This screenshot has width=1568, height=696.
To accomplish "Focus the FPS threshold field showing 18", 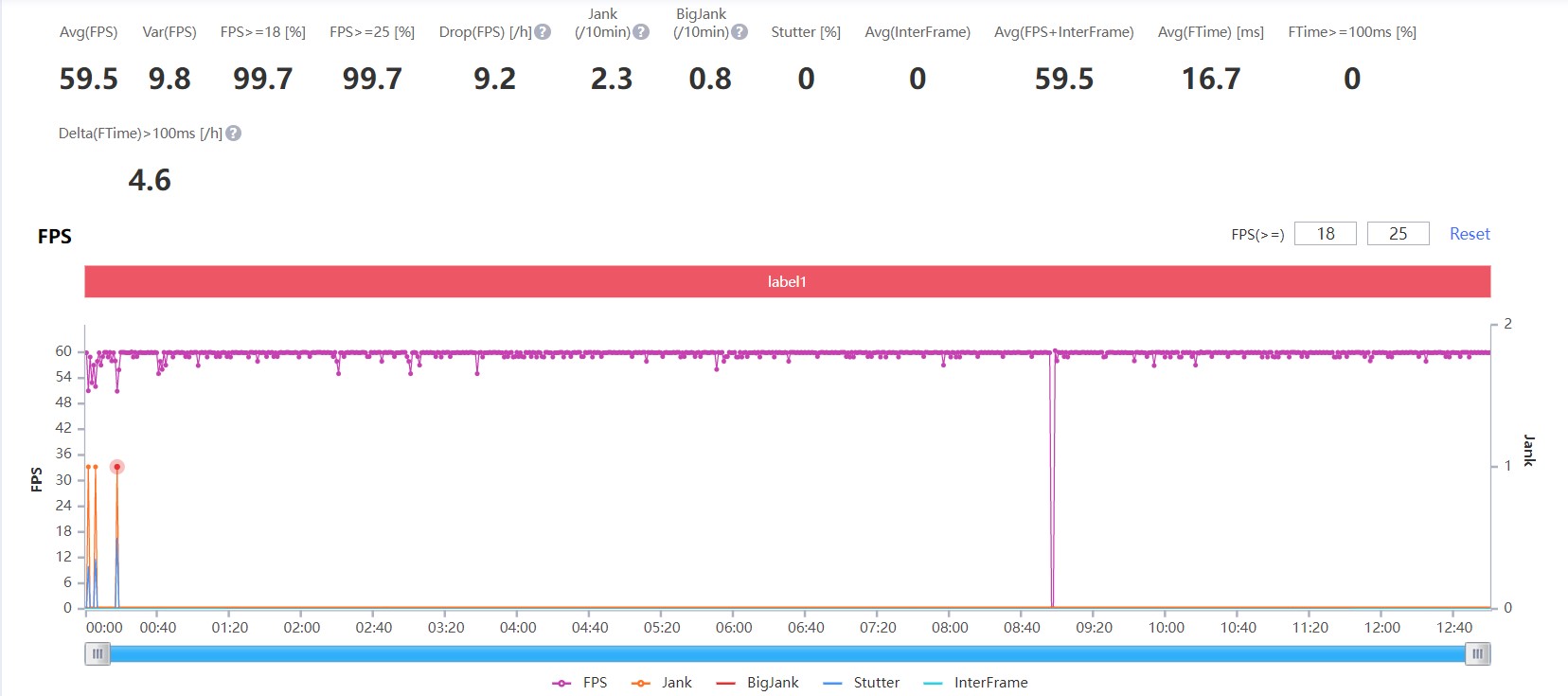I will [1326, 234].
